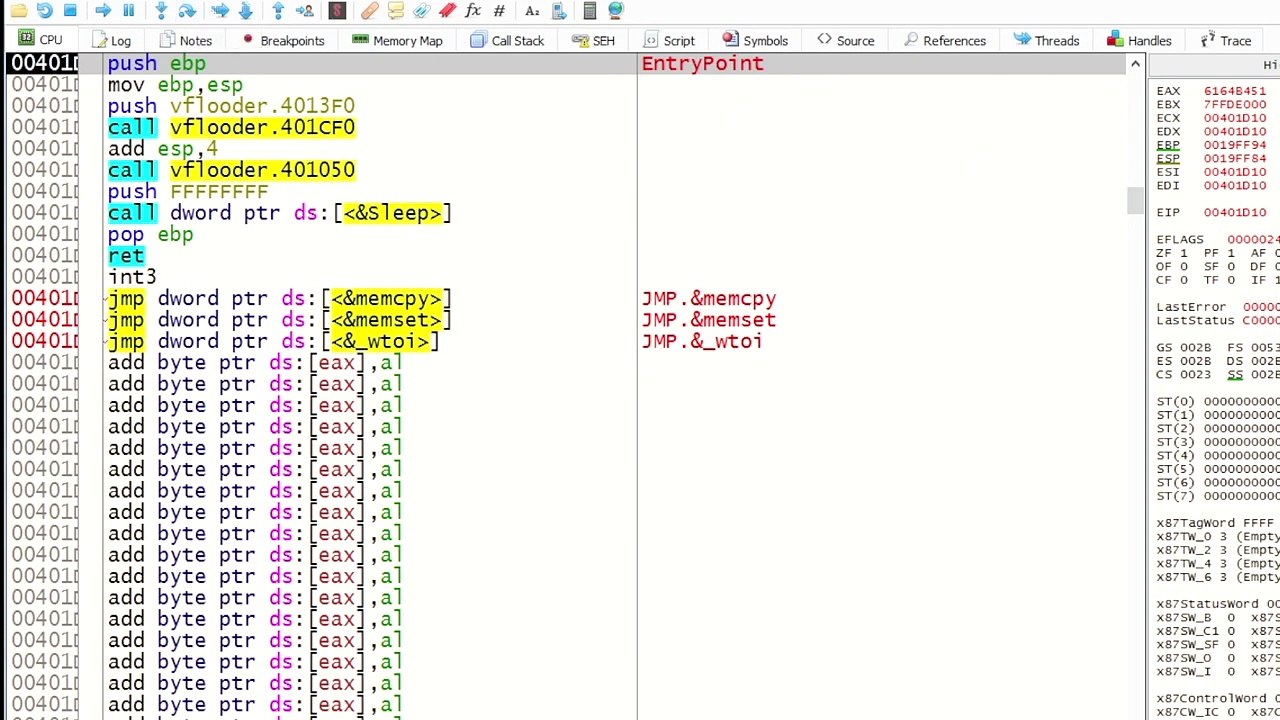Switch to the Script tab
The height and width of the screenshot is (720, 1280).
click(669, 40)
